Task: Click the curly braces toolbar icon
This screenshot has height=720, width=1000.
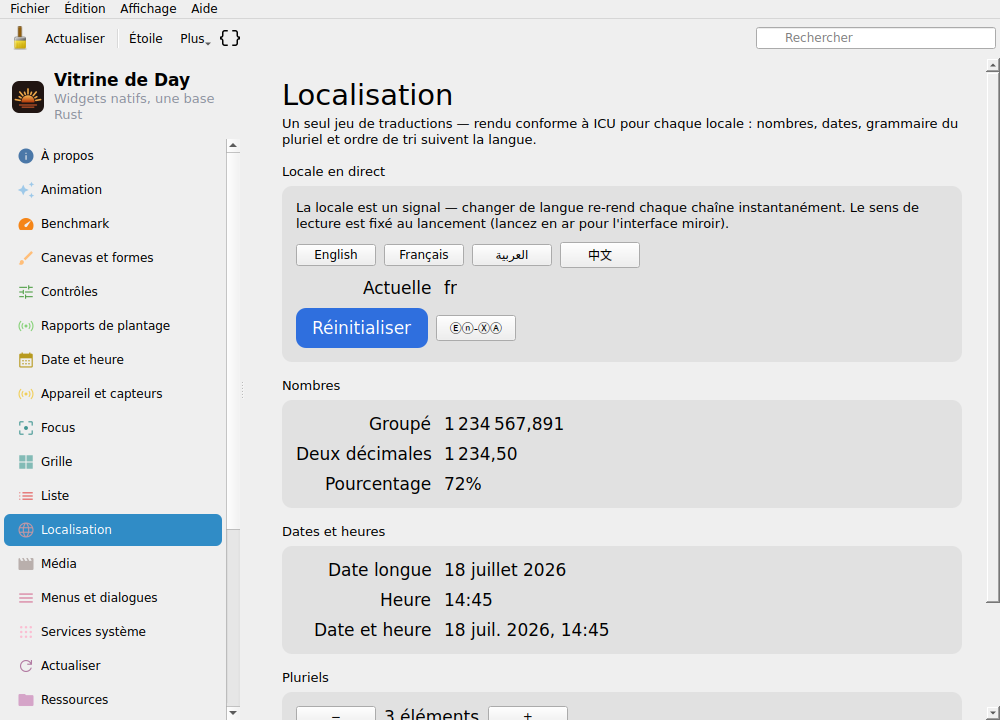Action: coord(230,38)
